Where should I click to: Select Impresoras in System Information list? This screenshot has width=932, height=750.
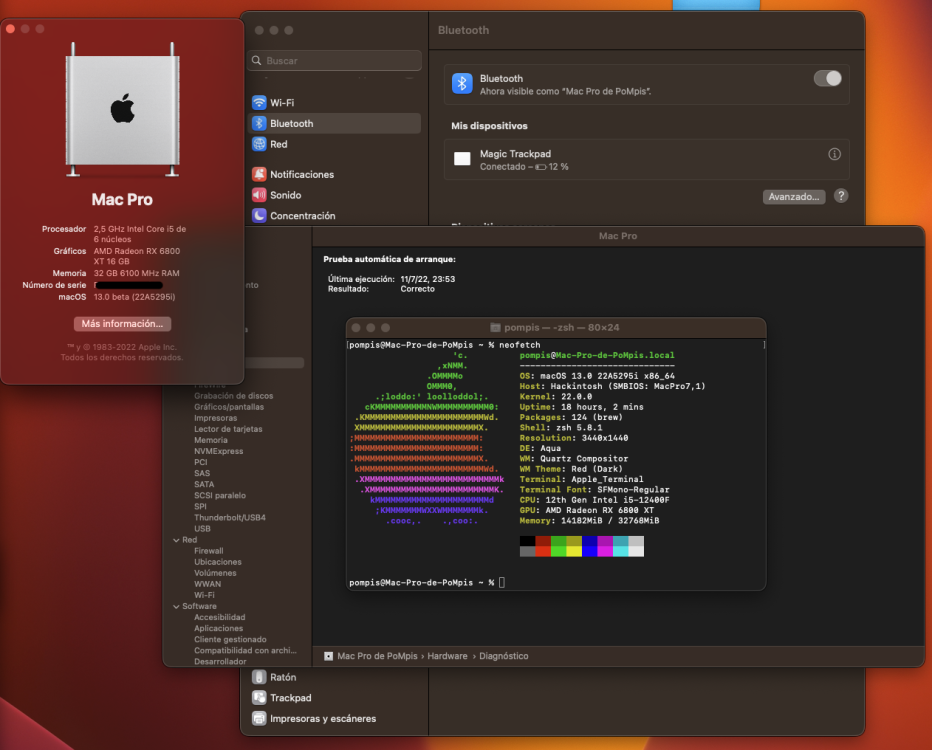[215, 418]
